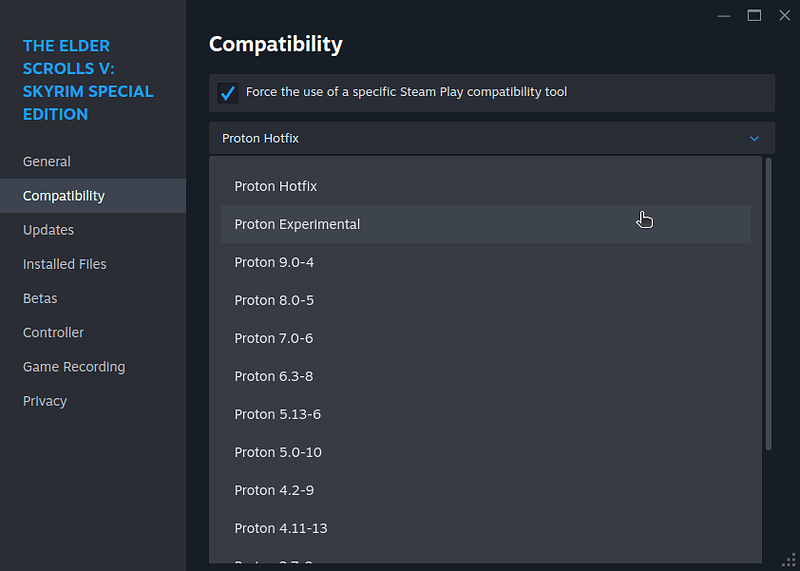Click the dropdown list scrollbar thumb
This screenshot has height=571, width=800.
(768, 304)
